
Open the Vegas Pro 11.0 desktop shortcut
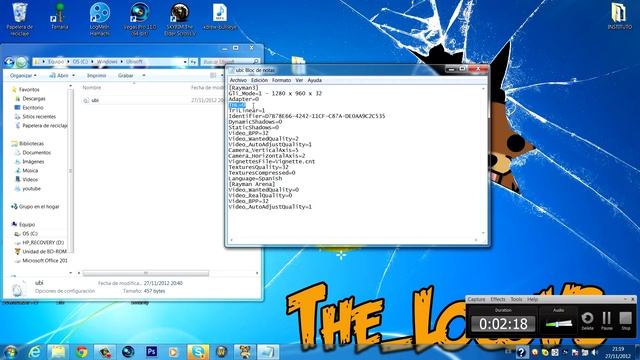tap(140, 19)
